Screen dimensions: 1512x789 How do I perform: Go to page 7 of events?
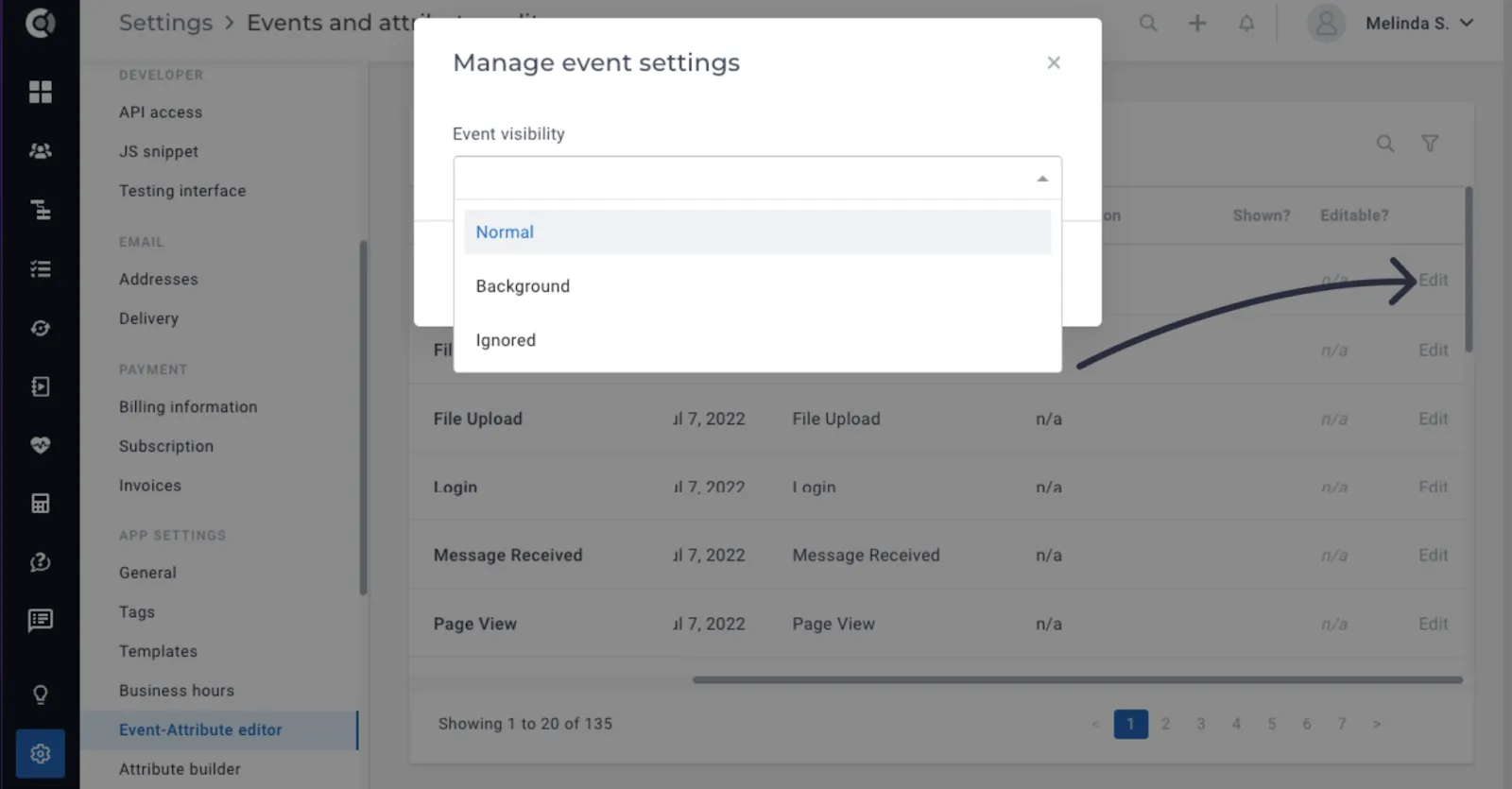[x=1342, y=724]
